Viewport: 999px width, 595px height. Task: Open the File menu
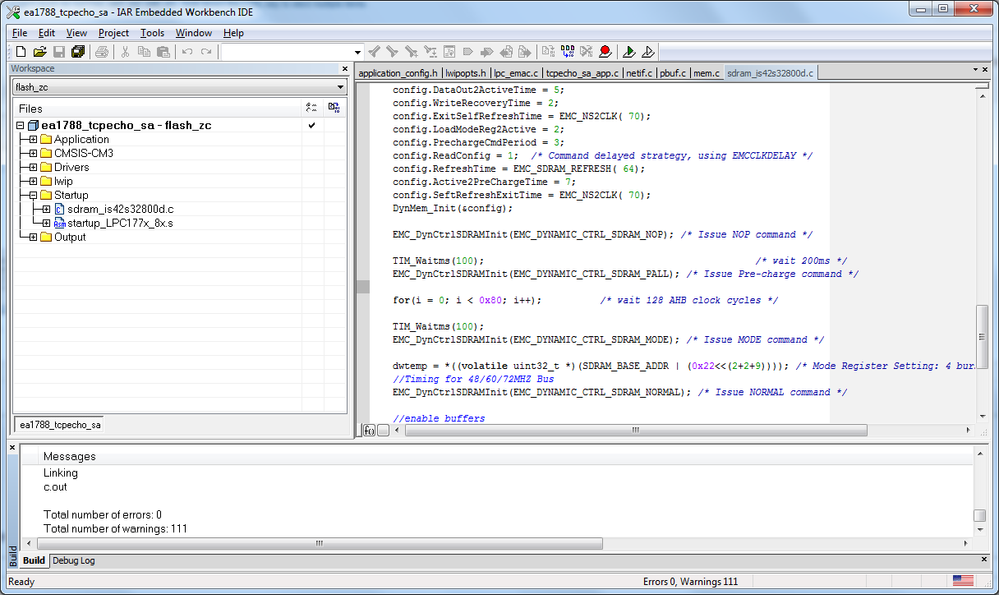[20, 33]
